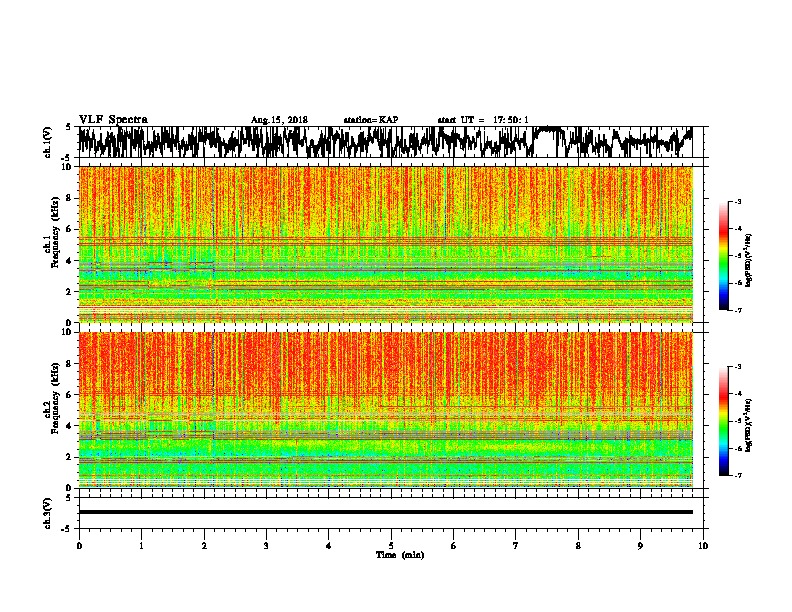Click the "-7" label on ch.2 colorbar

pos(738,475)
